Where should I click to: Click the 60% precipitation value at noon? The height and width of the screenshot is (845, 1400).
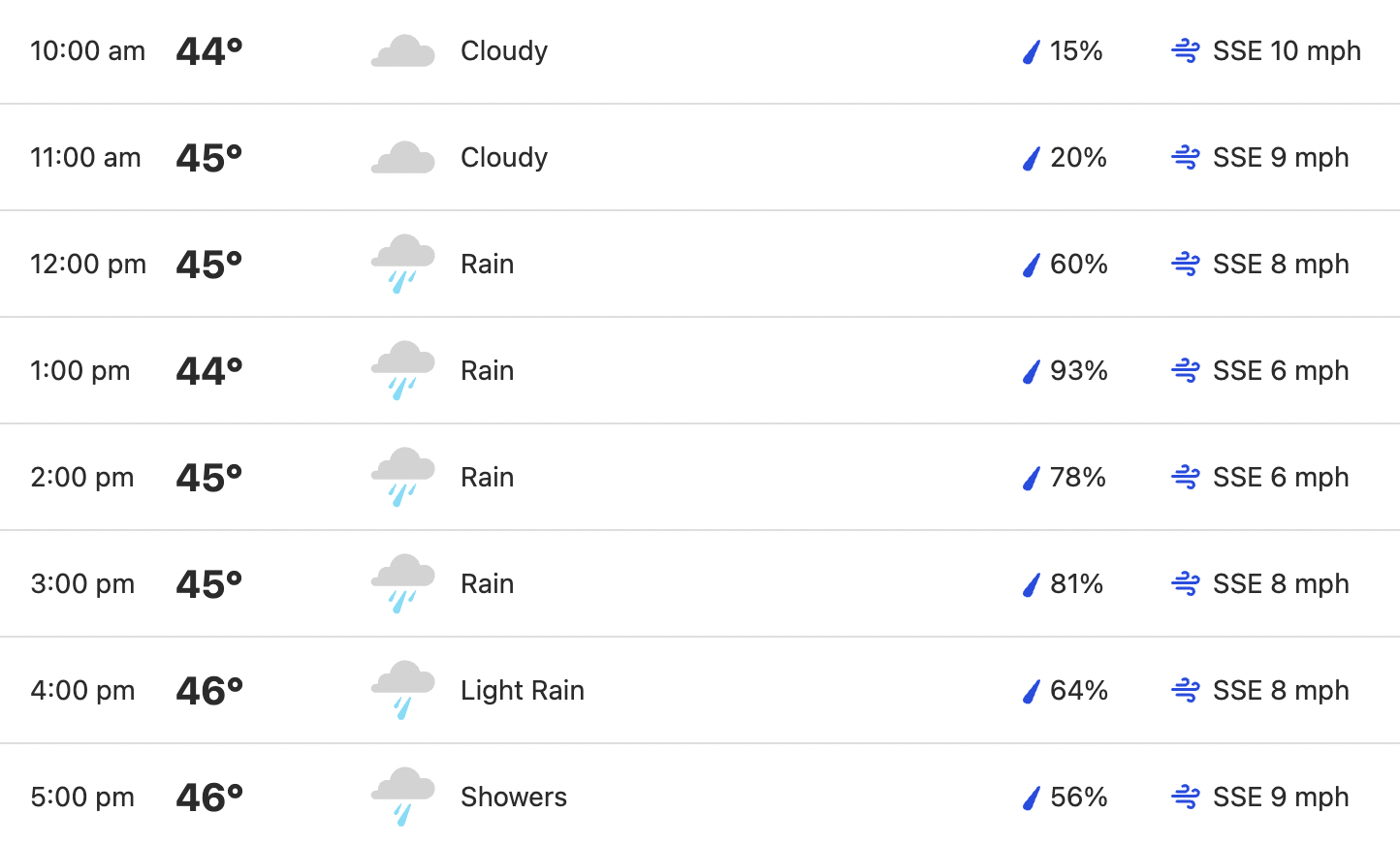(x=1079, y=264)
